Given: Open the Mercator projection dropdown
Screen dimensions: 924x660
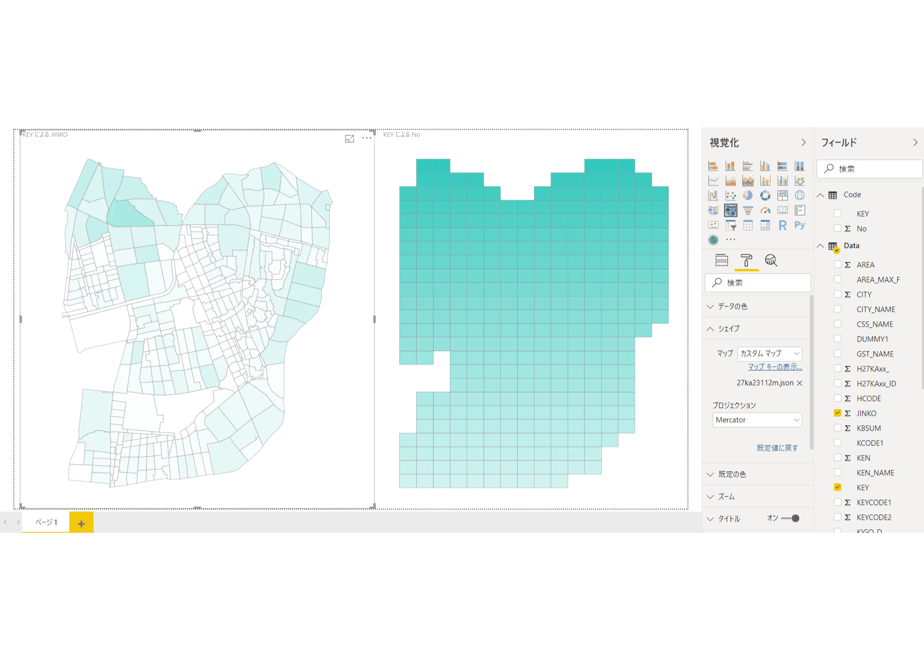Looking at the screenshot, I should point(757,420).
